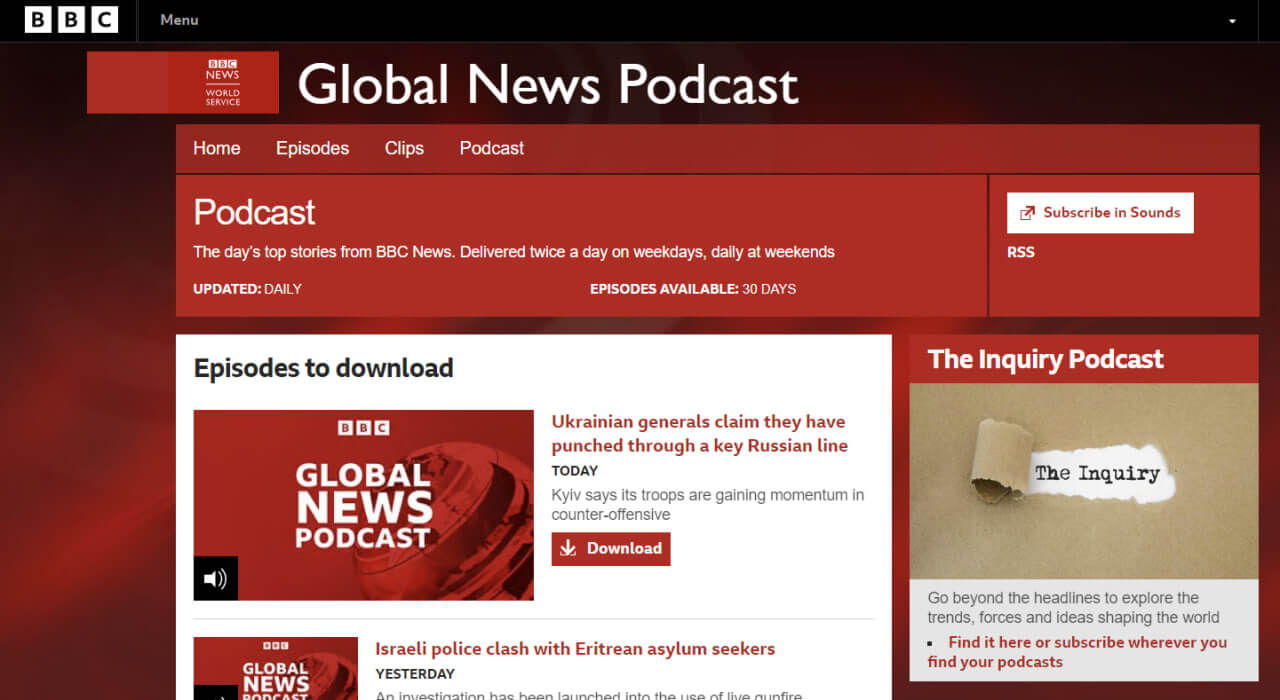Open Ukrainian generals episode headline
The image size is (1280, 700).
pyautogui.click(x=699, y=434)
